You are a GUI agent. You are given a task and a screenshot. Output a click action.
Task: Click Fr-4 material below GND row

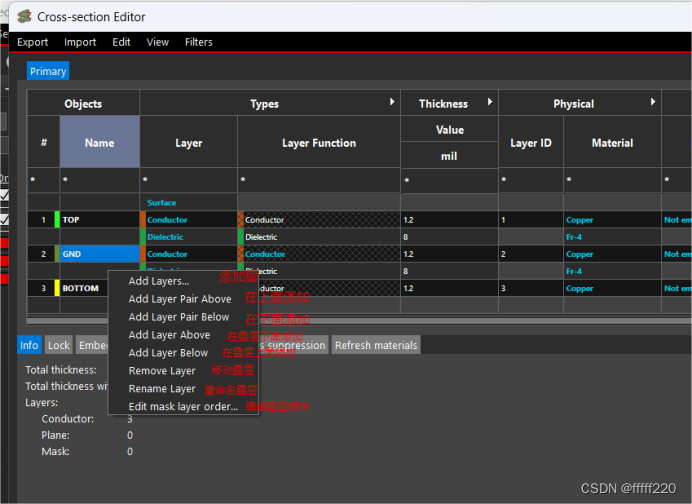[x=613, y=271]
